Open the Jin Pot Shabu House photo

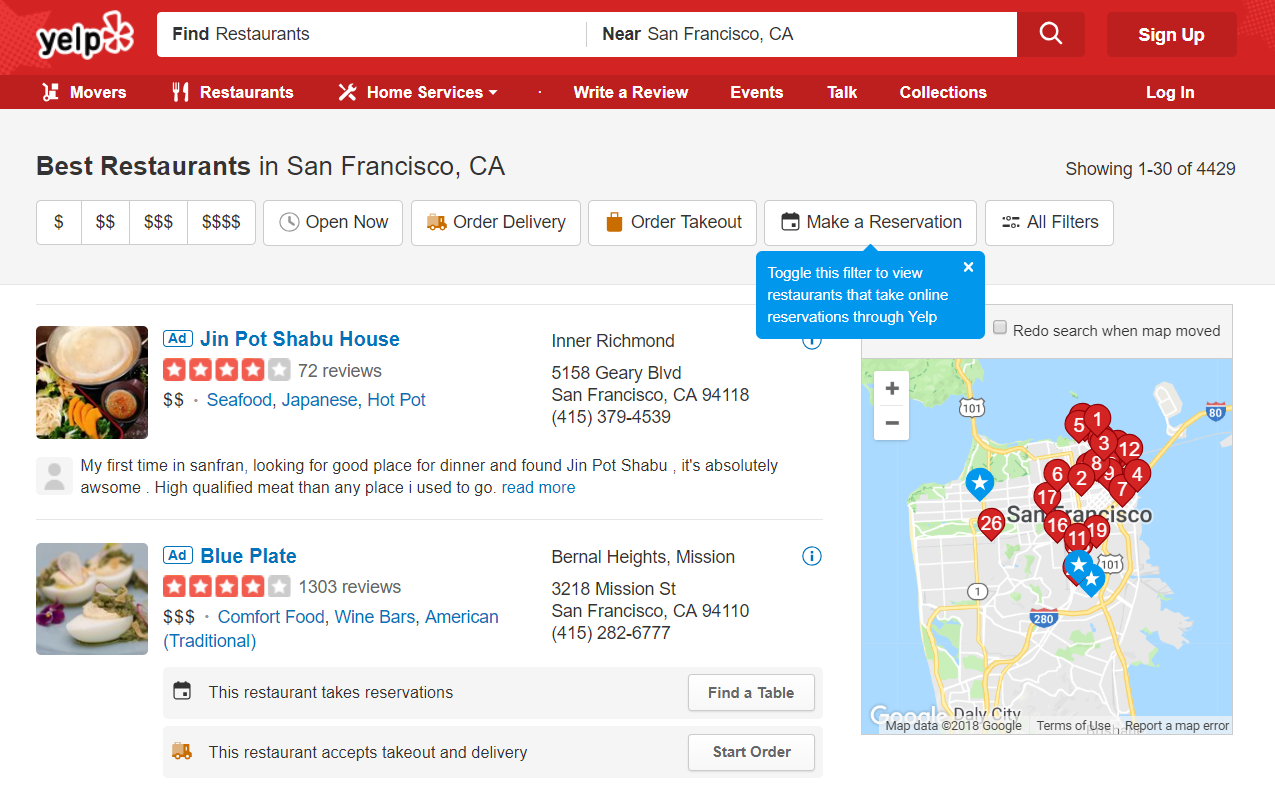click(x=92, y=382)
